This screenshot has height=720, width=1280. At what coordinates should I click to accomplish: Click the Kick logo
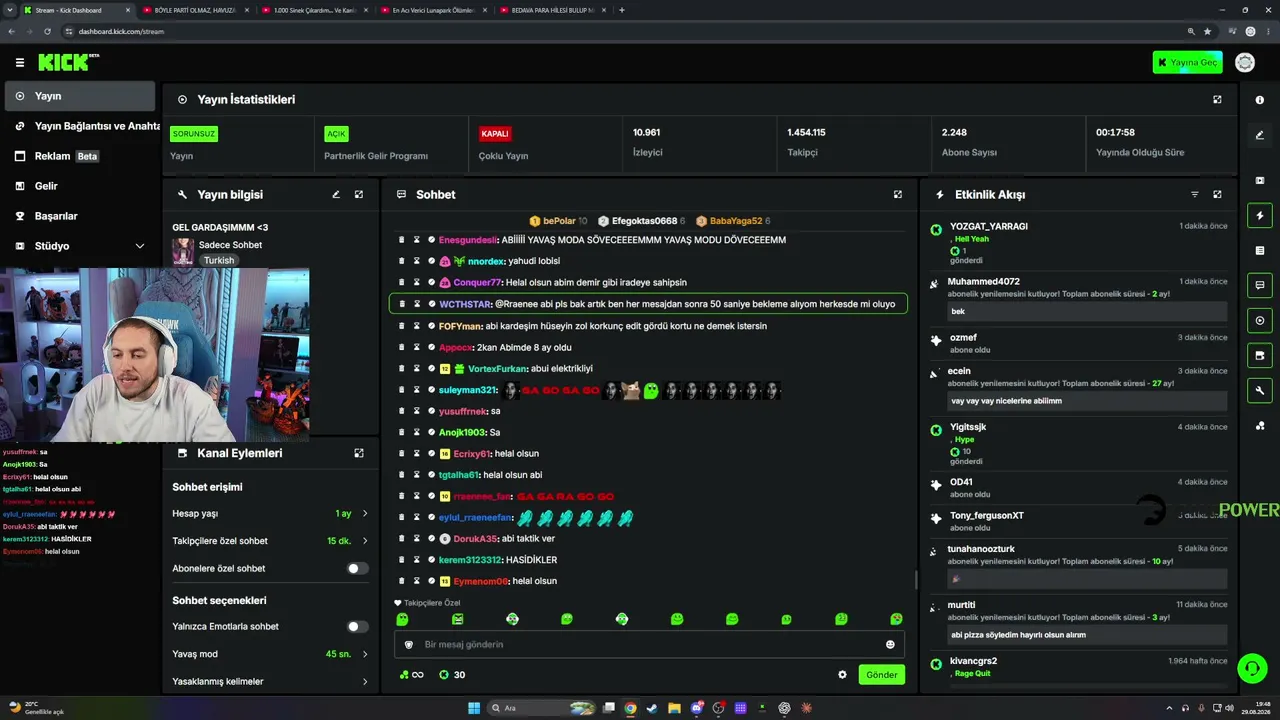click(x=68, y=62)
